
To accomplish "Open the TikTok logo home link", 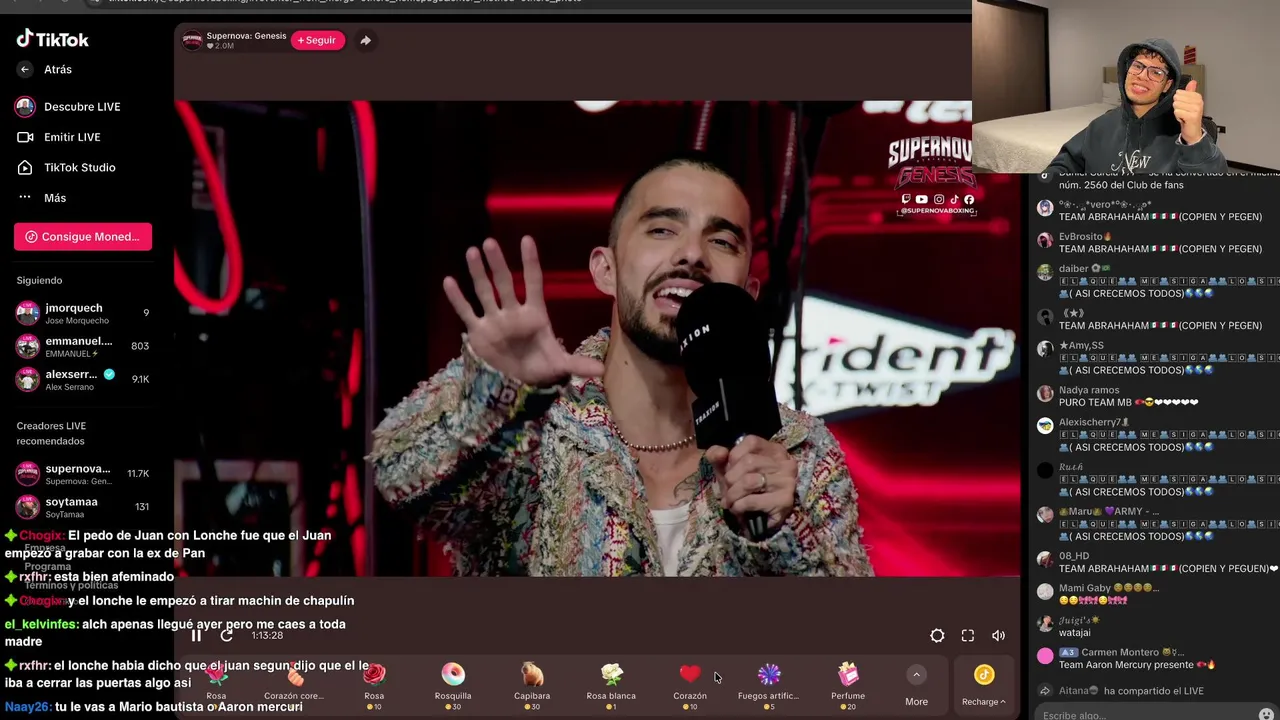I will pyautogui.click(x=52, y=39).
